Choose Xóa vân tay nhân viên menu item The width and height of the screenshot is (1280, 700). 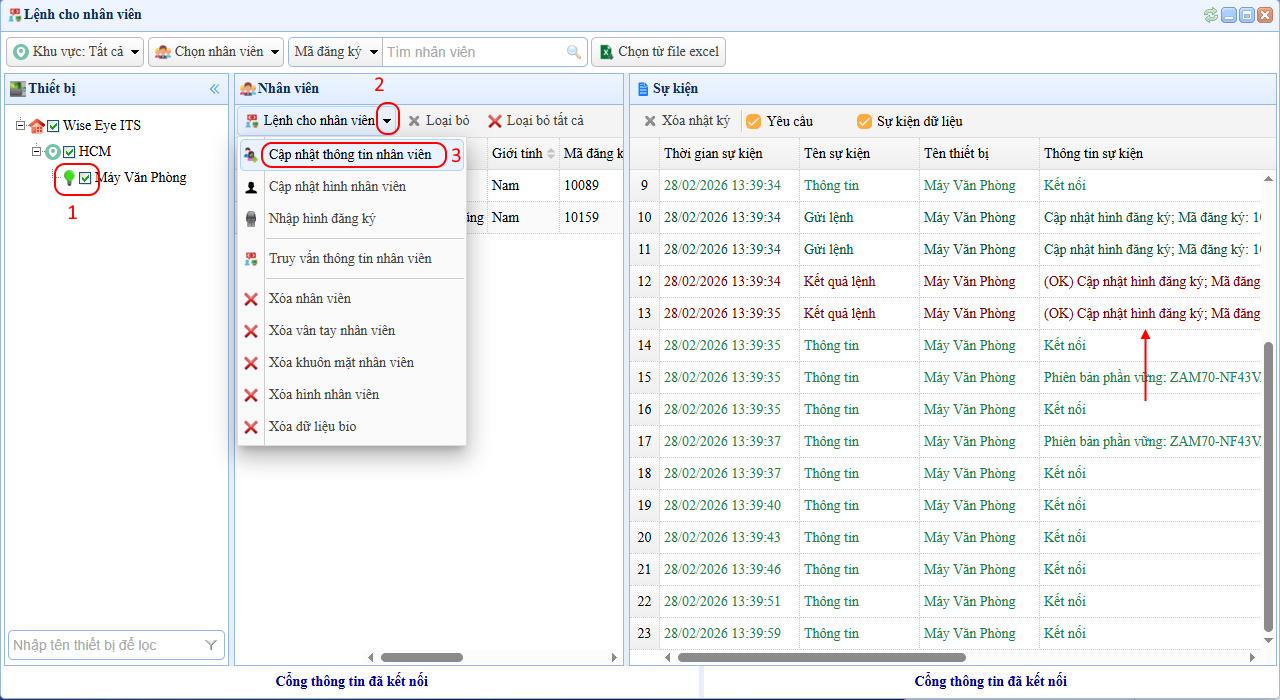pyautogui.click(x=331, y=331)
